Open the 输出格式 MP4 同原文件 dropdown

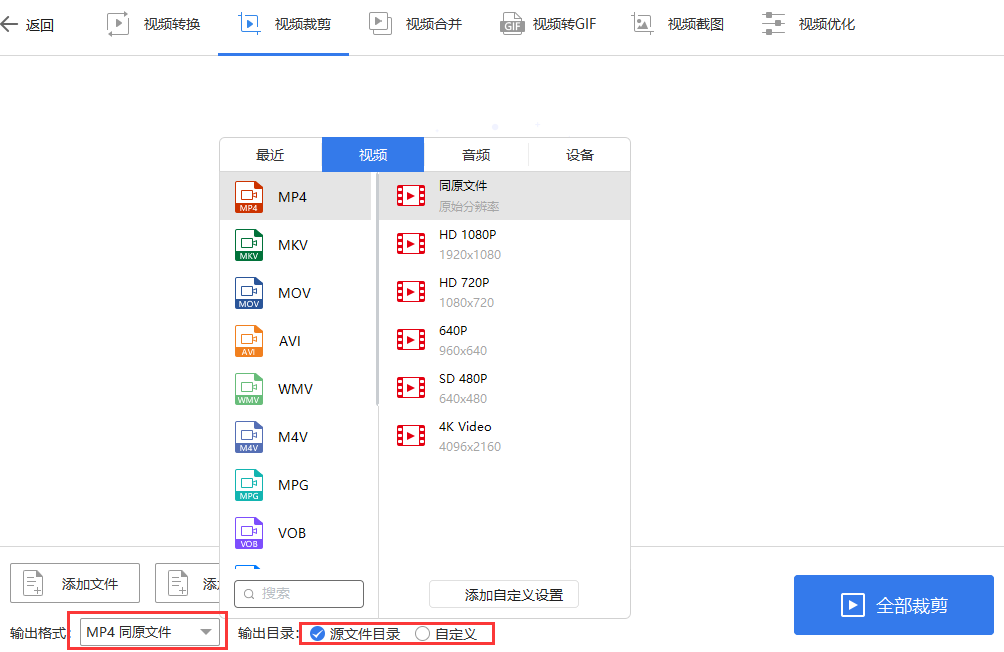coord(149,632)
